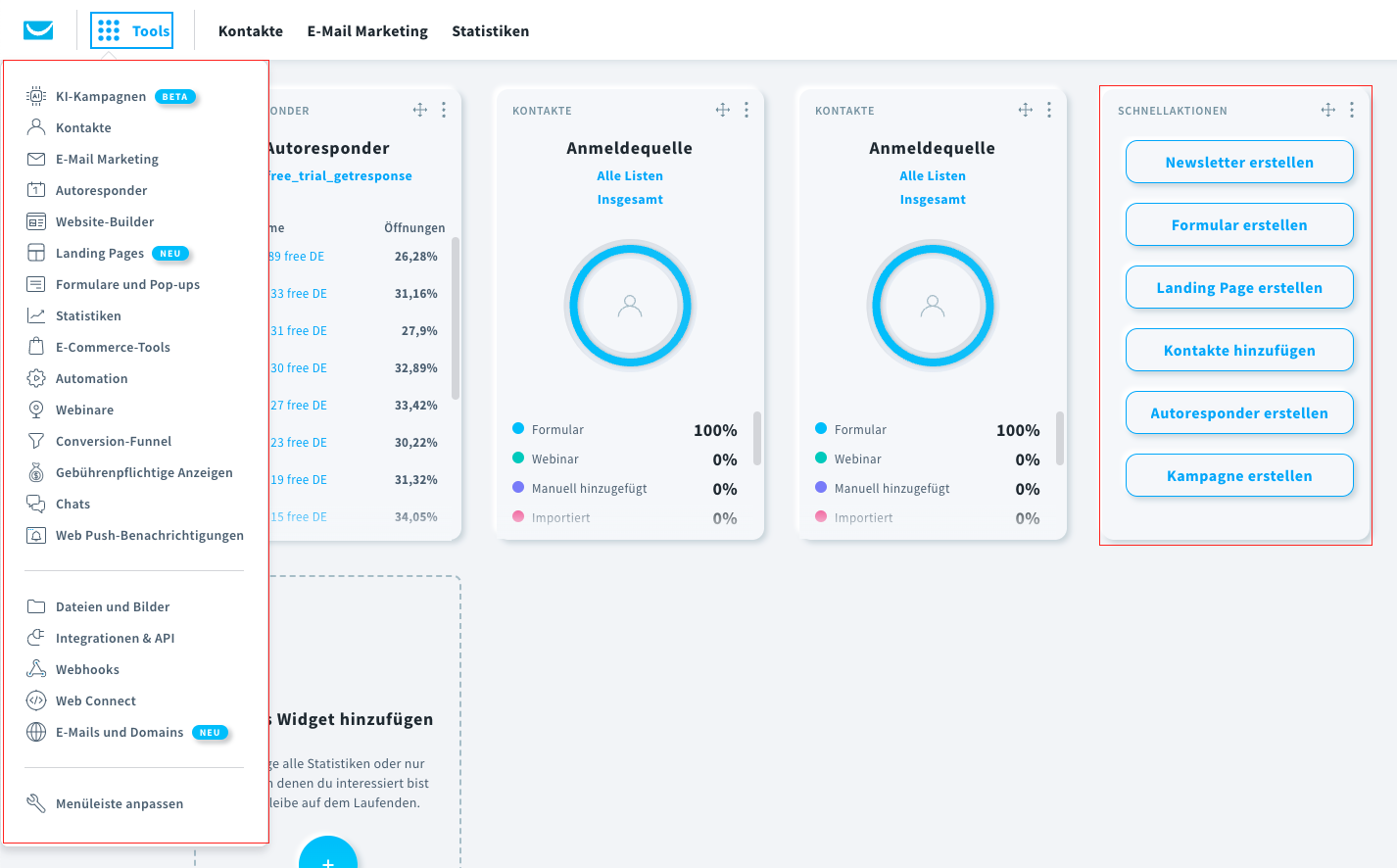This screenshot has height=868, width=1397.
Task: Click free_trial_getresponse list link
Action: [340, 176]
